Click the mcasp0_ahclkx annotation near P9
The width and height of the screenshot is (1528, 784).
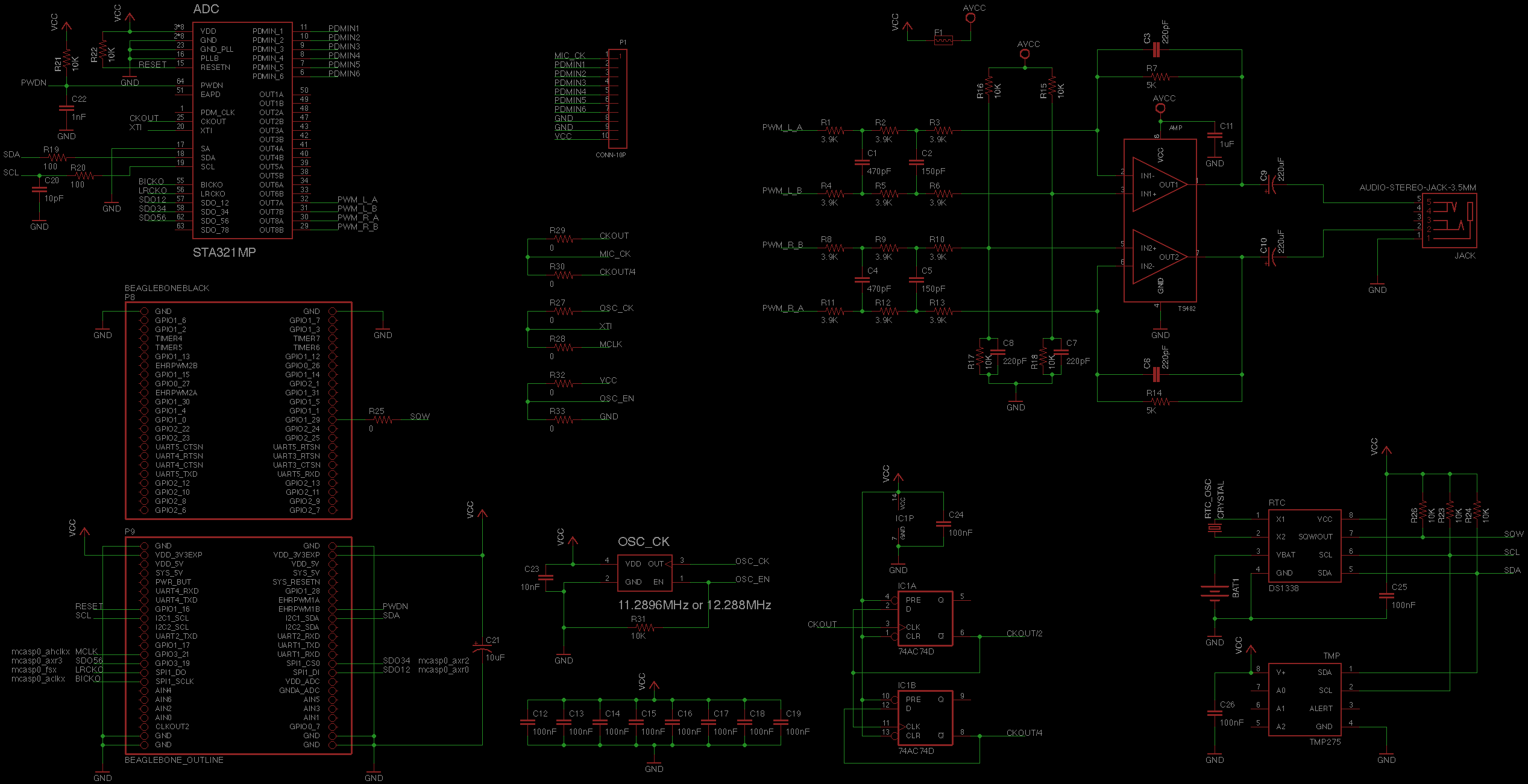pyautogui.click(x=40, y=651)
